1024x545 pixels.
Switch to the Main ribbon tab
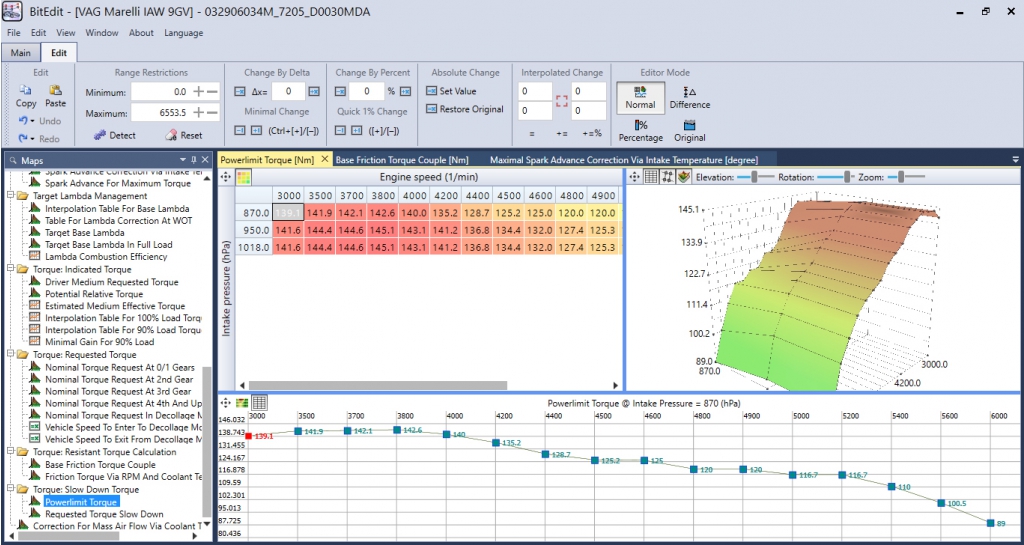pos(20,53)
